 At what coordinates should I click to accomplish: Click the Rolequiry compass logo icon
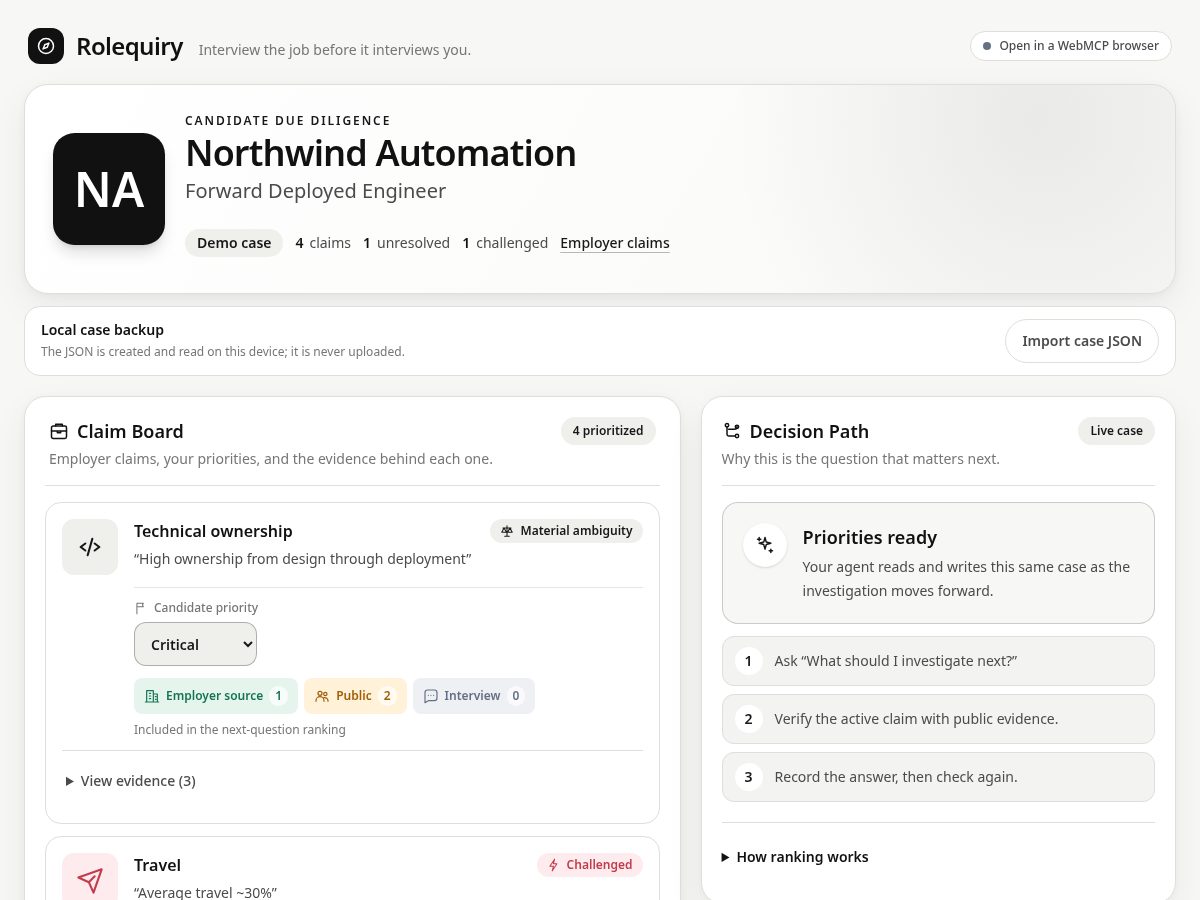tap(46, 46)
